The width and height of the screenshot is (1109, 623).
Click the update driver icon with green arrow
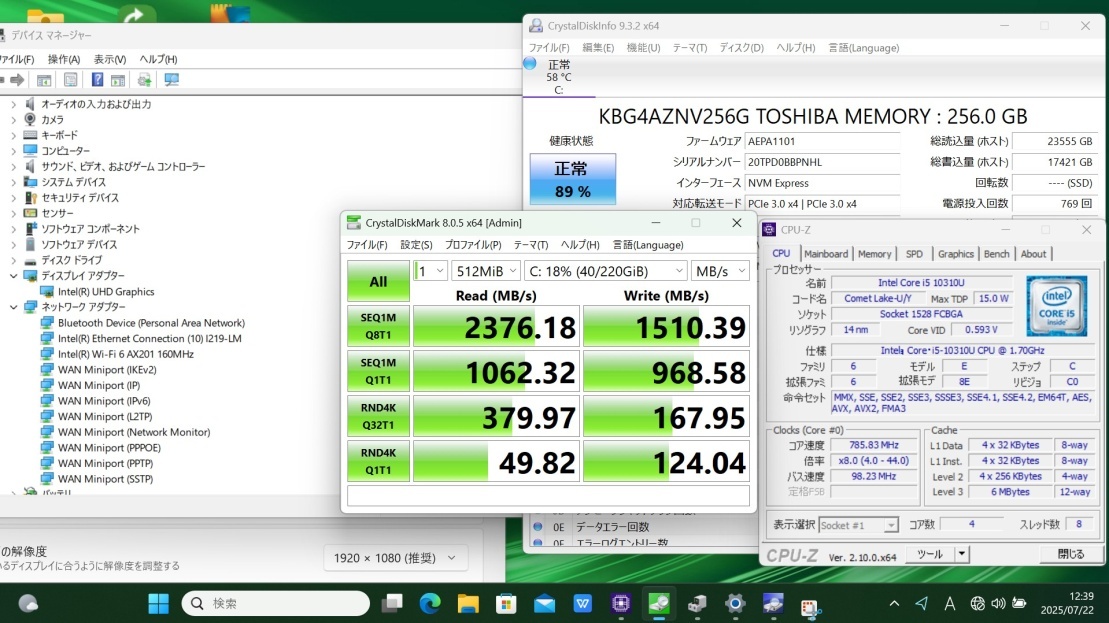[144, 80]
